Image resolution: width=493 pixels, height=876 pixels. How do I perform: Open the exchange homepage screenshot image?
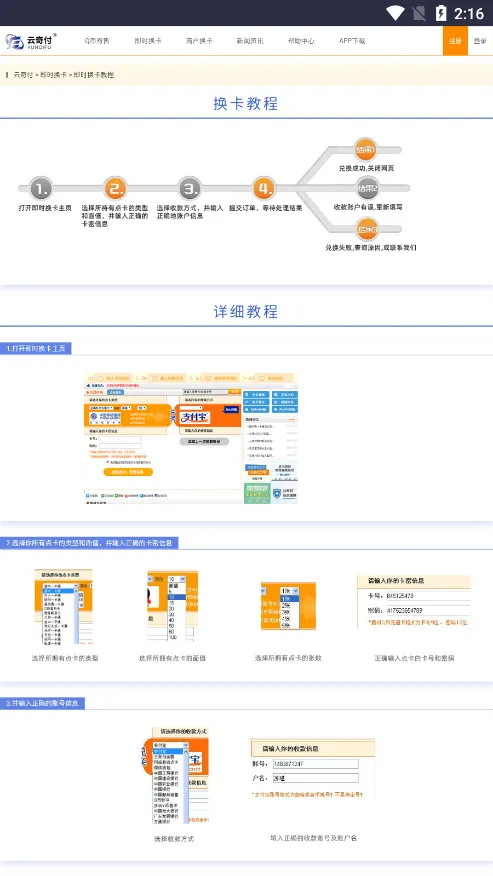(191, 438)
